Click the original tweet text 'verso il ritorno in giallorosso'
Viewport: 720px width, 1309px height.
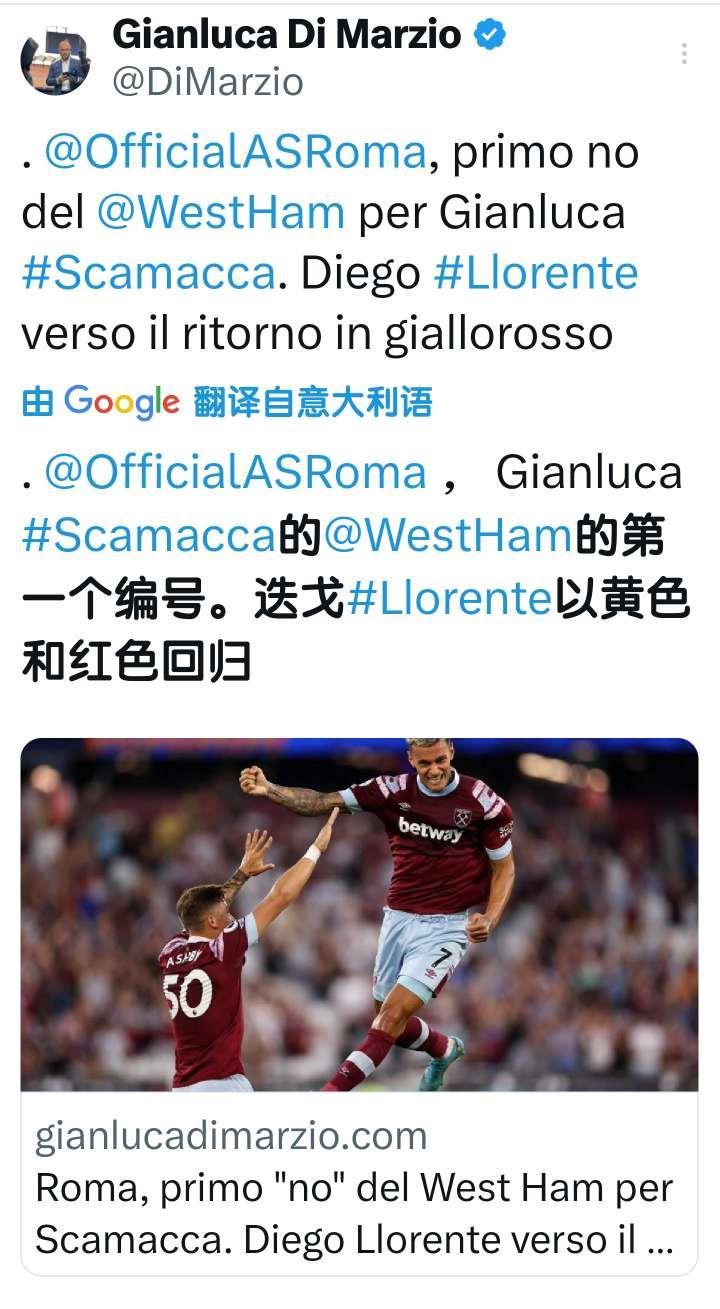click(317, 333)
